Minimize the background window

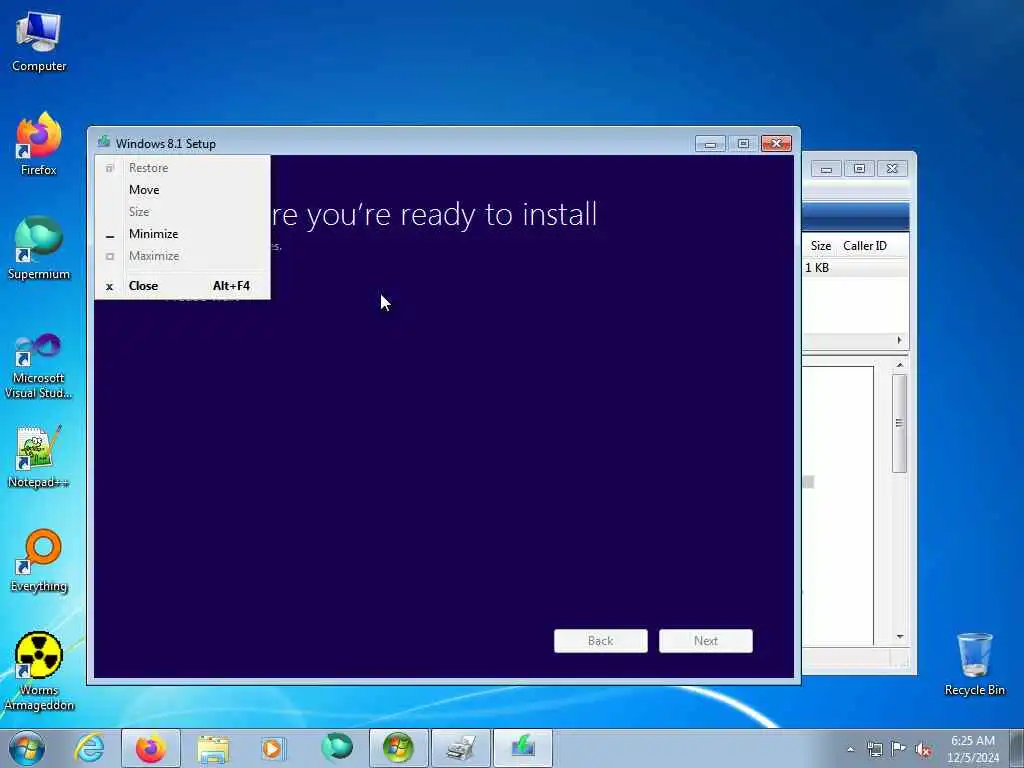point(826,169)
